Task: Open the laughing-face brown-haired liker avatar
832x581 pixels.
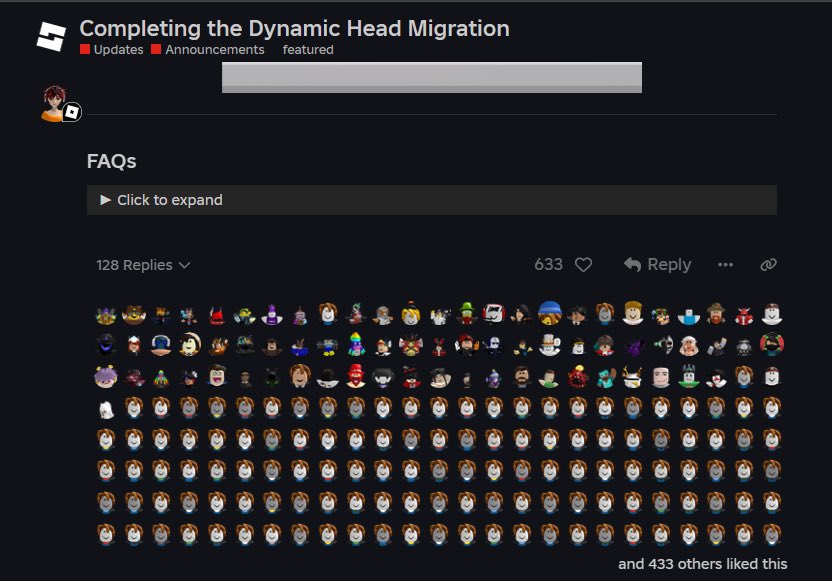Action: coord(216,376)
